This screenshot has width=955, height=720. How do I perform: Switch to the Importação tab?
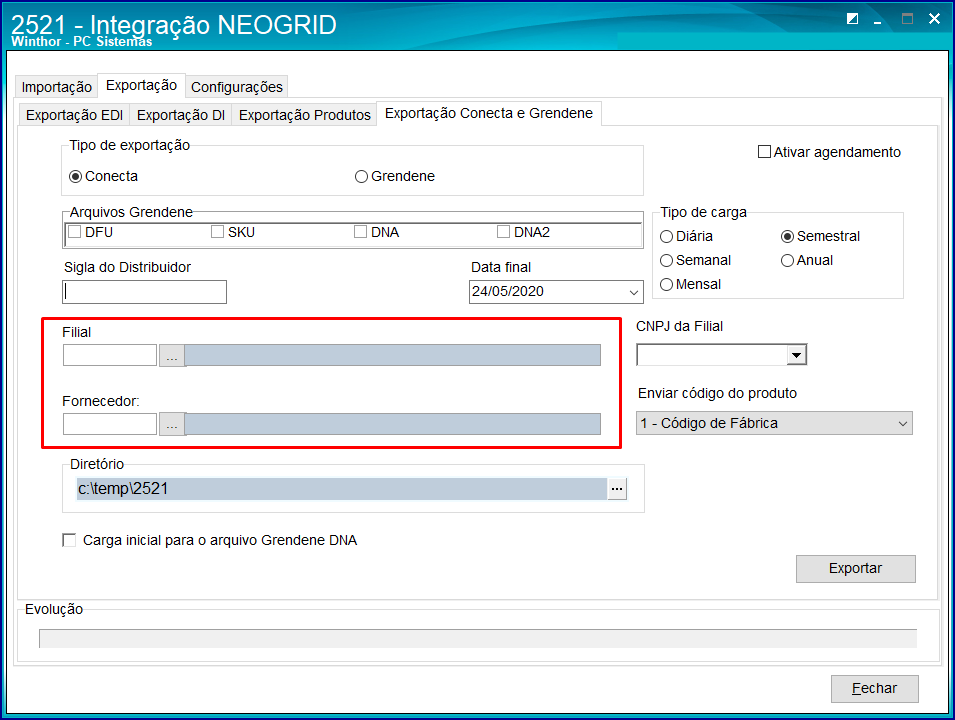coord(57,87)
